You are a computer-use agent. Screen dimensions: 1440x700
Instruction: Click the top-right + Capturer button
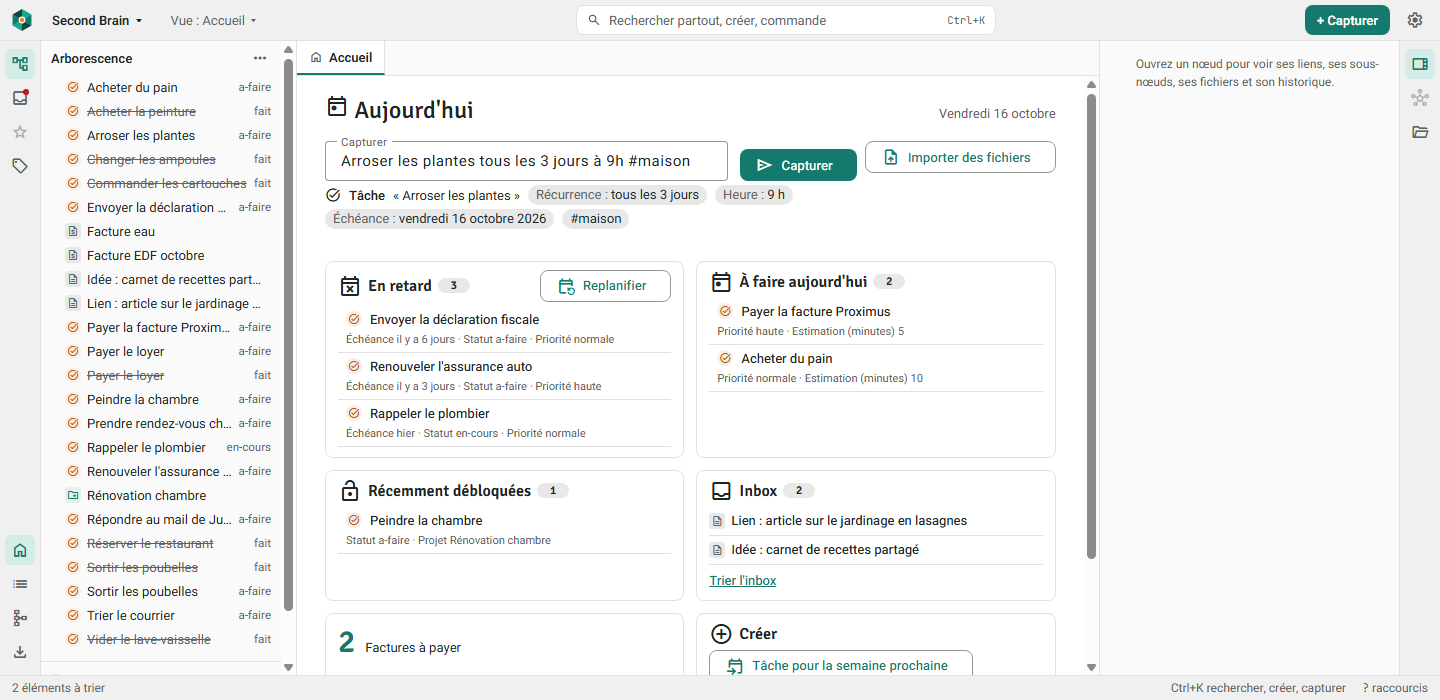[x=1347, y=20]
